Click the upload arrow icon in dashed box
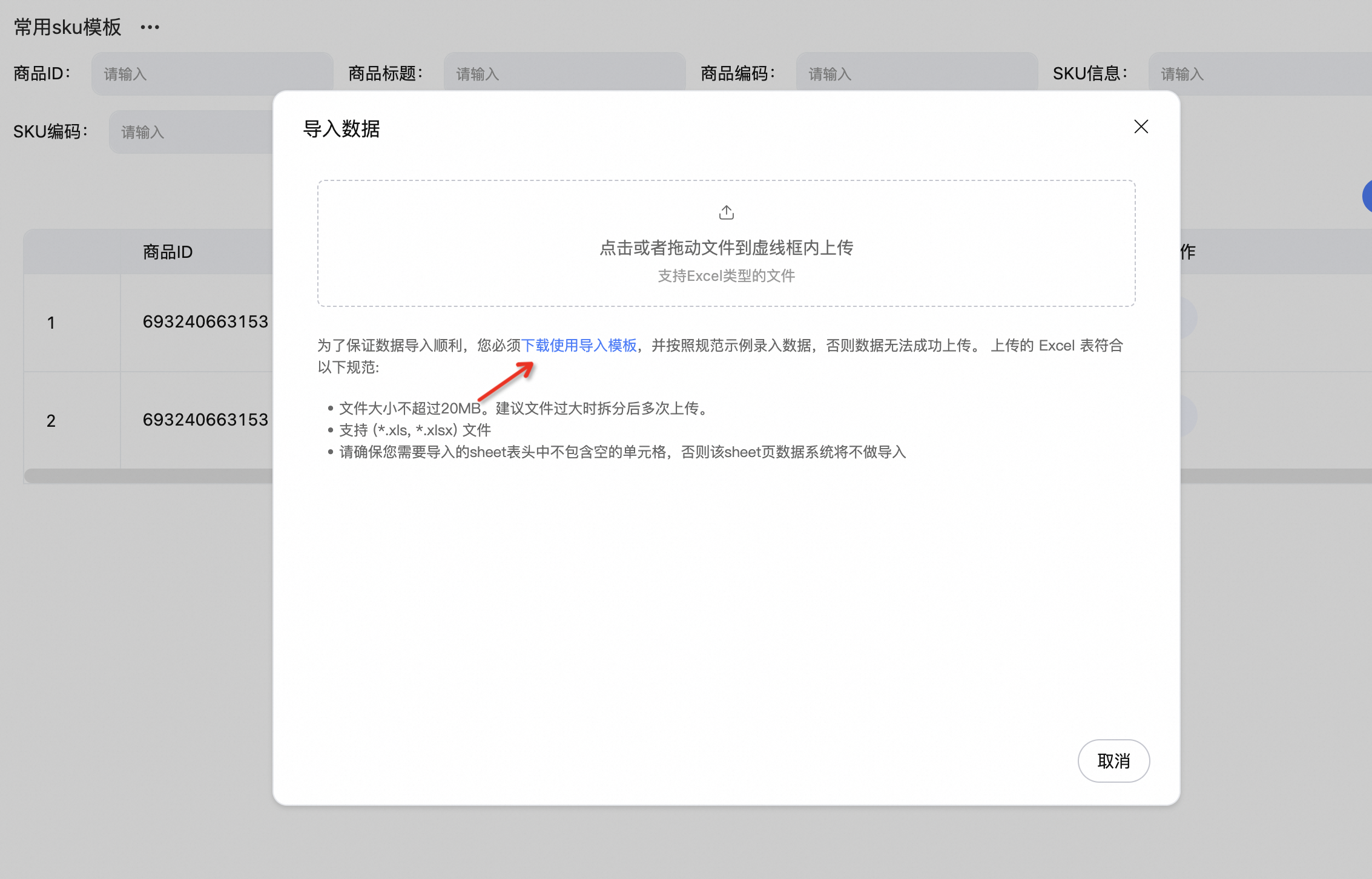 [x=726, y=212]
